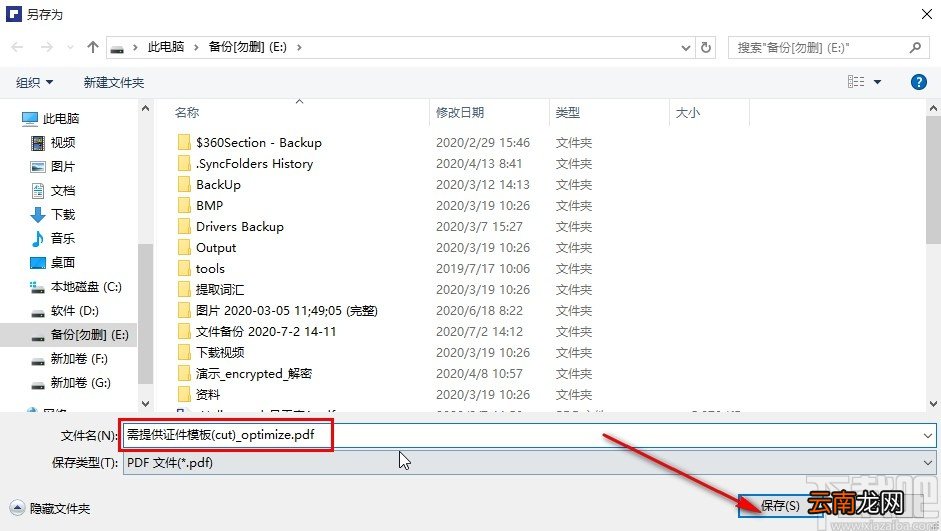Open 文档 in navigation pane
This screenshot has height=531, width=941.
tap(53, 190)
